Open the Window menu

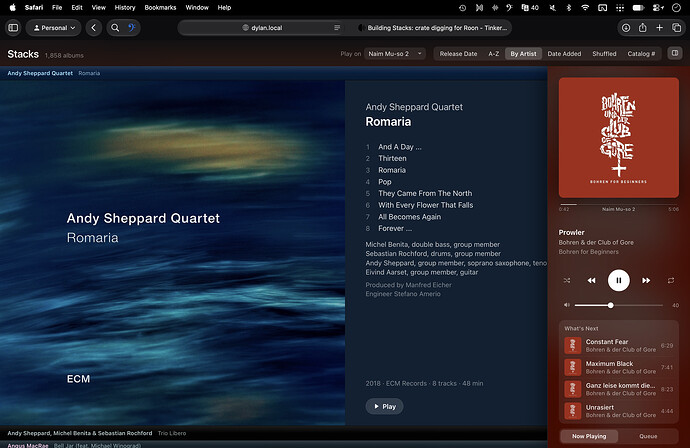pyautogui.click(x=197, y=7)
